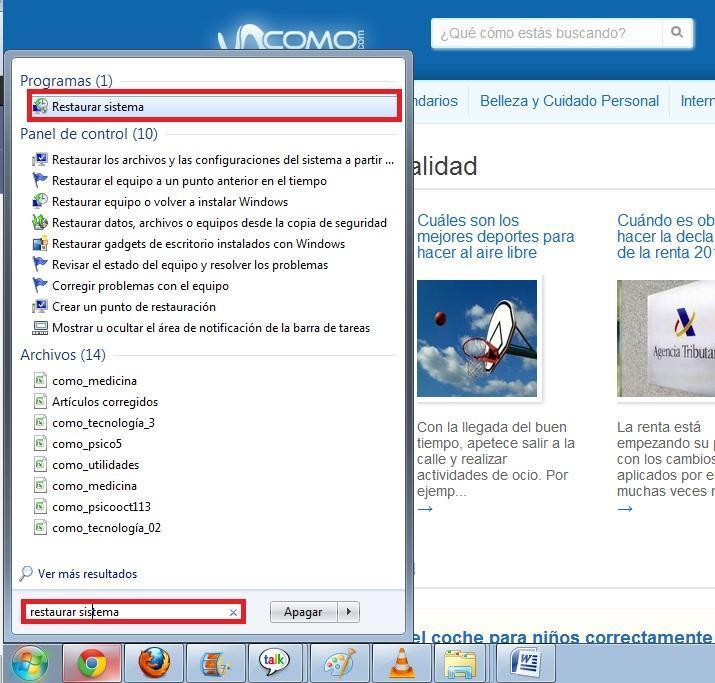Screen dimensions: 715x683
Task: Expand shutdown options arrow next to Apagar
Action: tap(348, 612)
